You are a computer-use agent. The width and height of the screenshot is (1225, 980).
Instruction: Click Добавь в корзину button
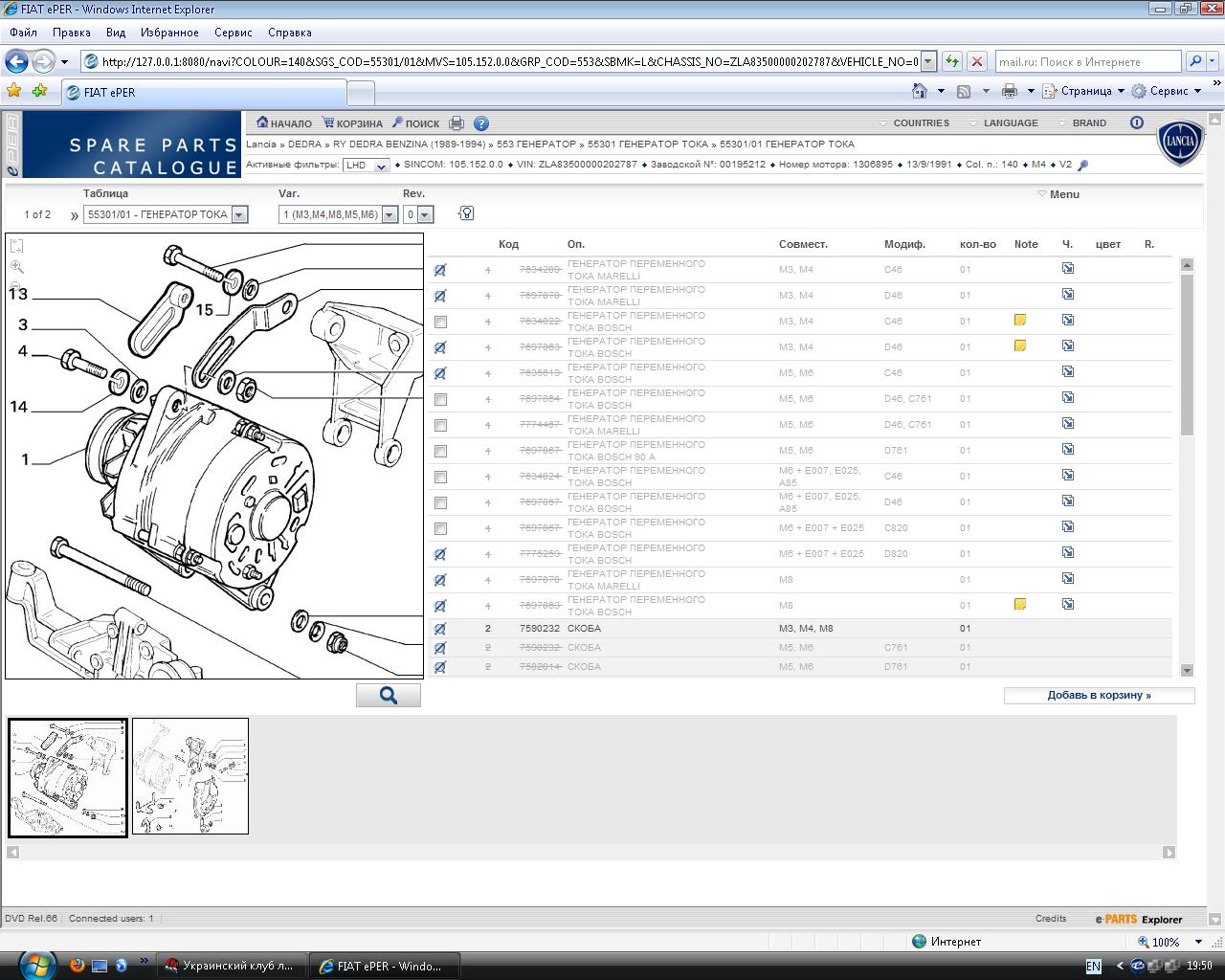(x=1099, y=696)
